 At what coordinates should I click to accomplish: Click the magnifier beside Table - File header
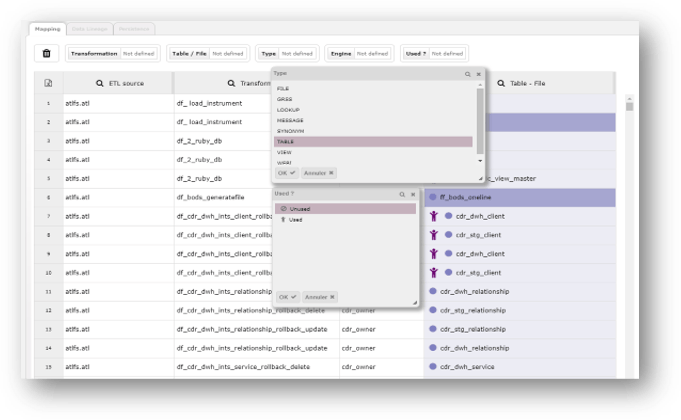(x=501, y=83)
